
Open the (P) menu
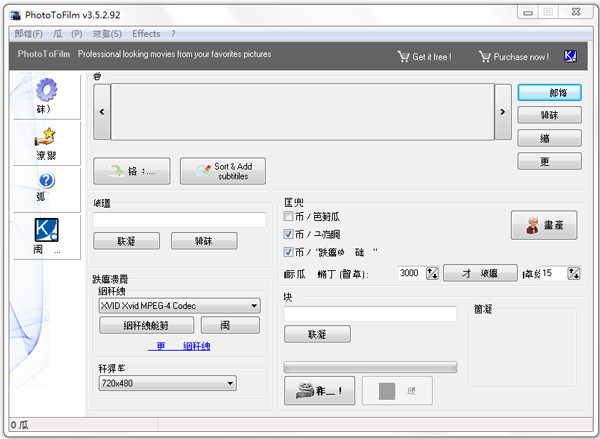pos(67,34)
